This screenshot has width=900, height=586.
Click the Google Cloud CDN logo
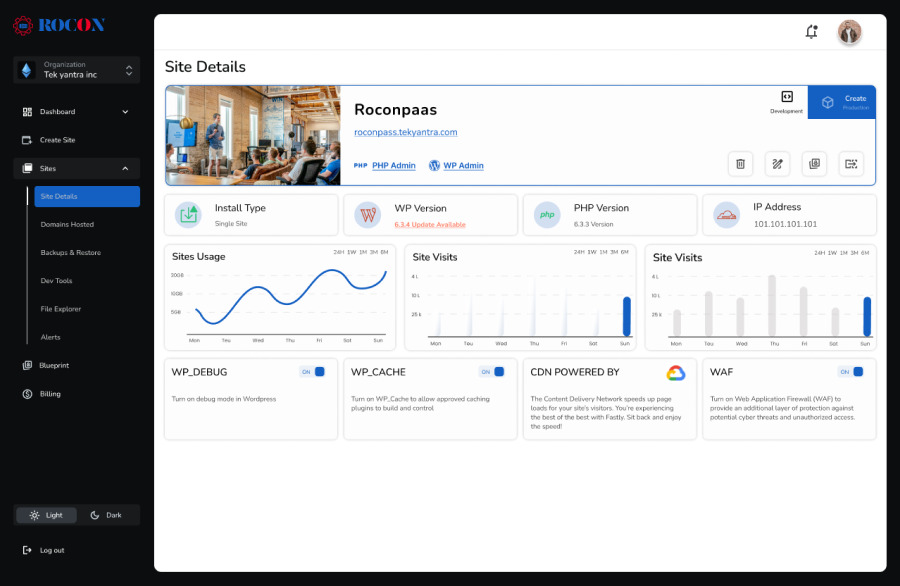[x=675, y=373]
